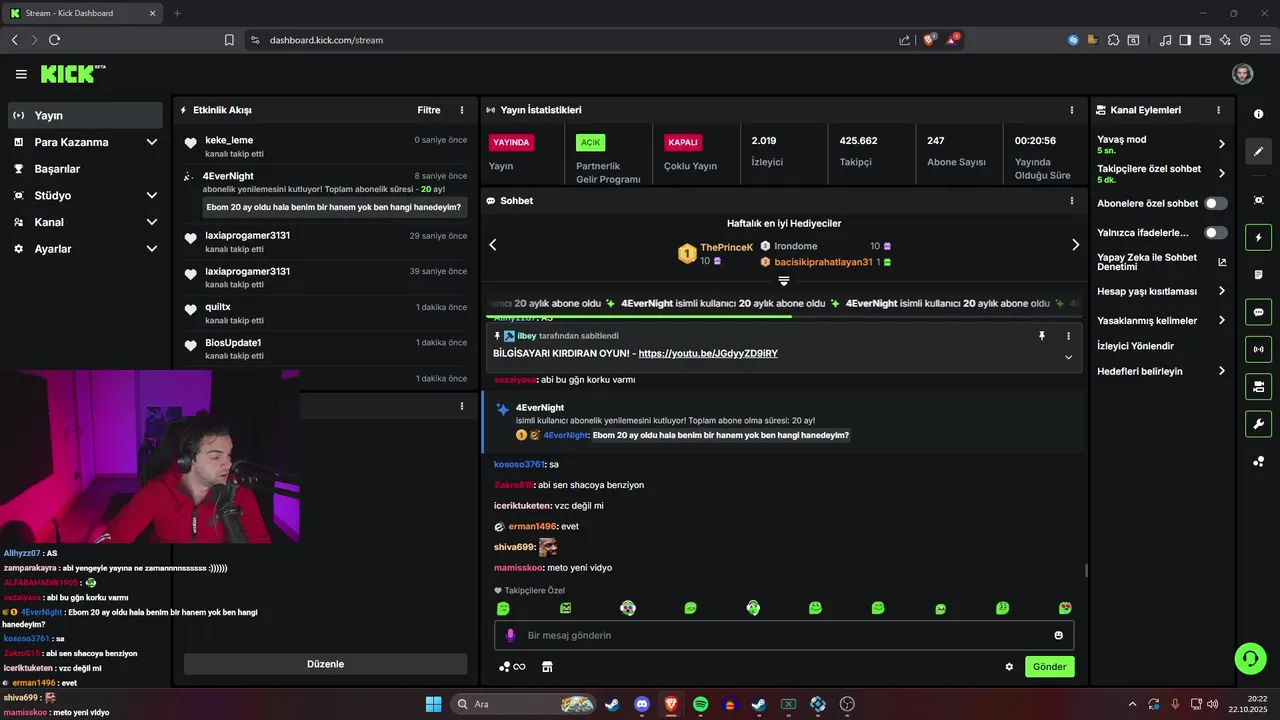Open Yapay Zeka ile Sohbet Denetimi

click(1161, 262)
